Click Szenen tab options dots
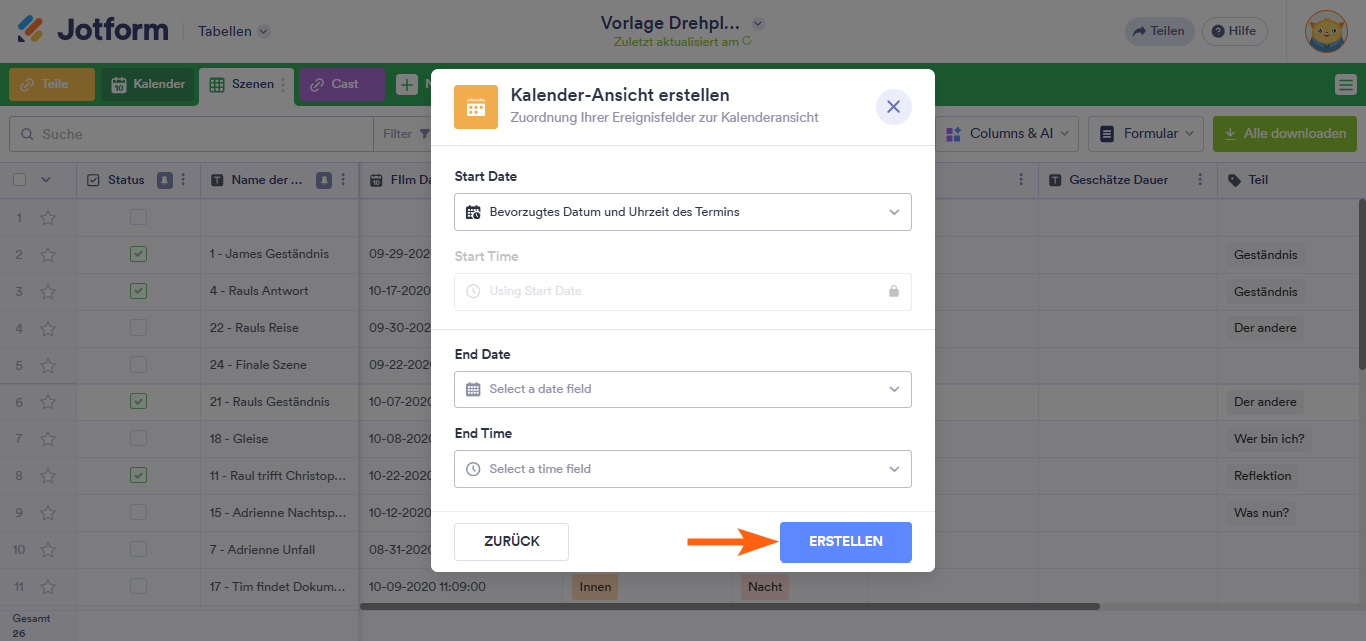The width and height of the screenshot is (1366, 641). point(283,85)
